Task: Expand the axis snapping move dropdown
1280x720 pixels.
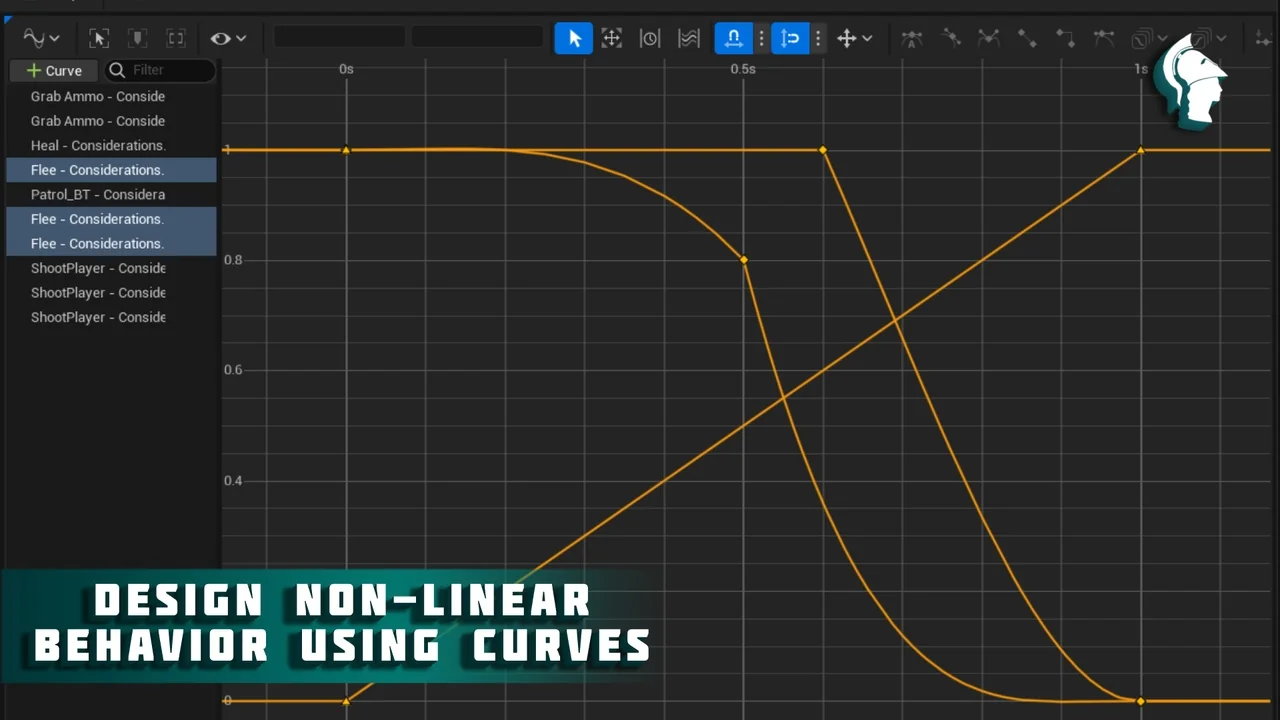Action: click(x=854, y=39)
